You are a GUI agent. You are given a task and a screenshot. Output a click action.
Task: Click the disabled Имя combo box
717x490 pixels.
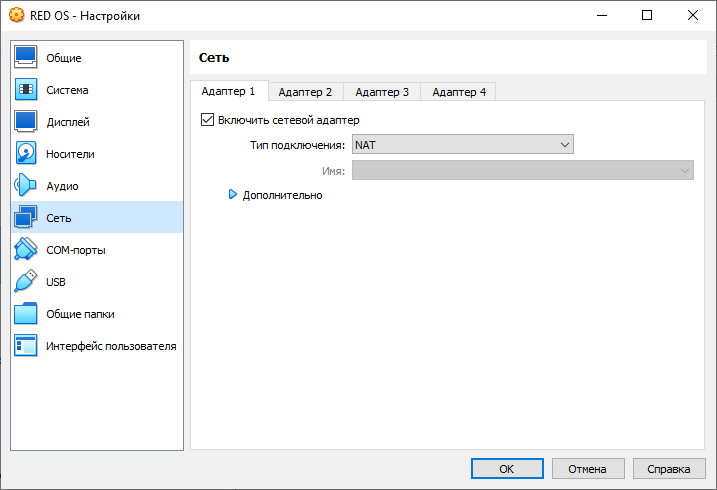(522, 171)
